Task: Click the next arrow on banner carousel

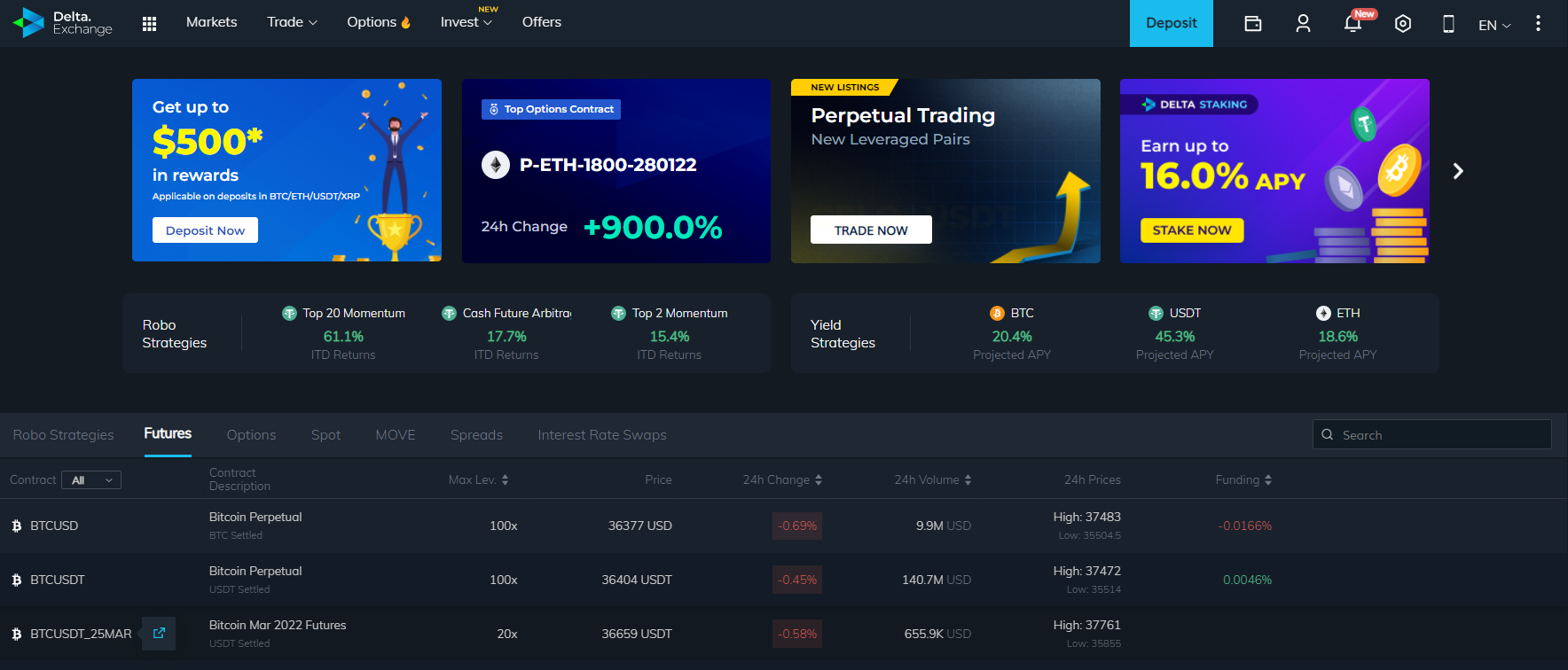Action: tap(1458, 171)
